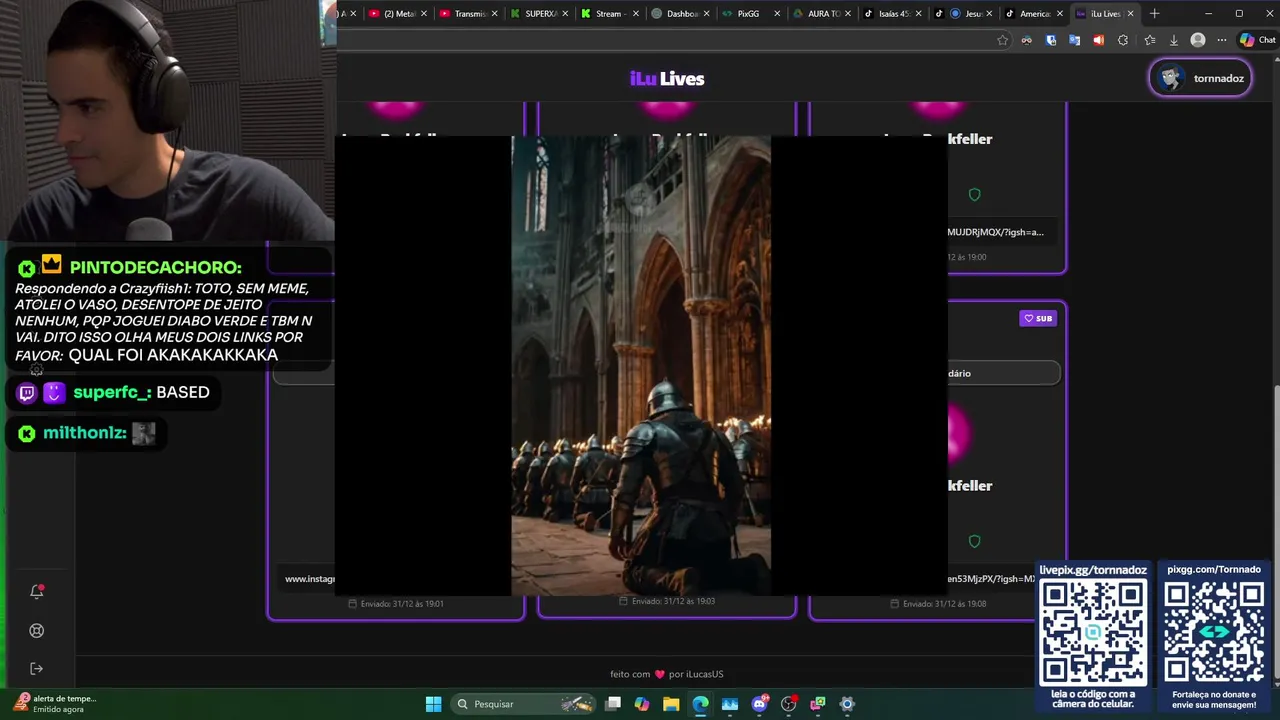Viewport: 1280px width, 720px height.
Task: Open the Settings gear in the taskbar
Action: coord(847,704)
